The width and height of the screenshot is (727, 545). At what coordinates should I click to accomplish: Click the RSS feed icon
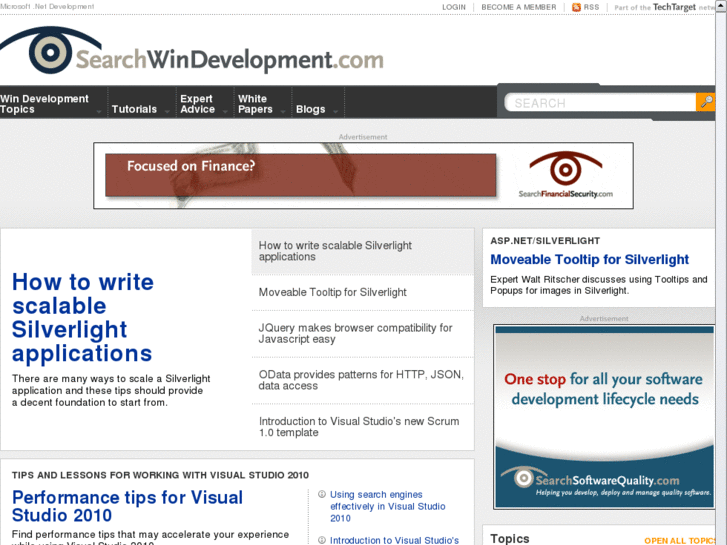coord(576,7)
